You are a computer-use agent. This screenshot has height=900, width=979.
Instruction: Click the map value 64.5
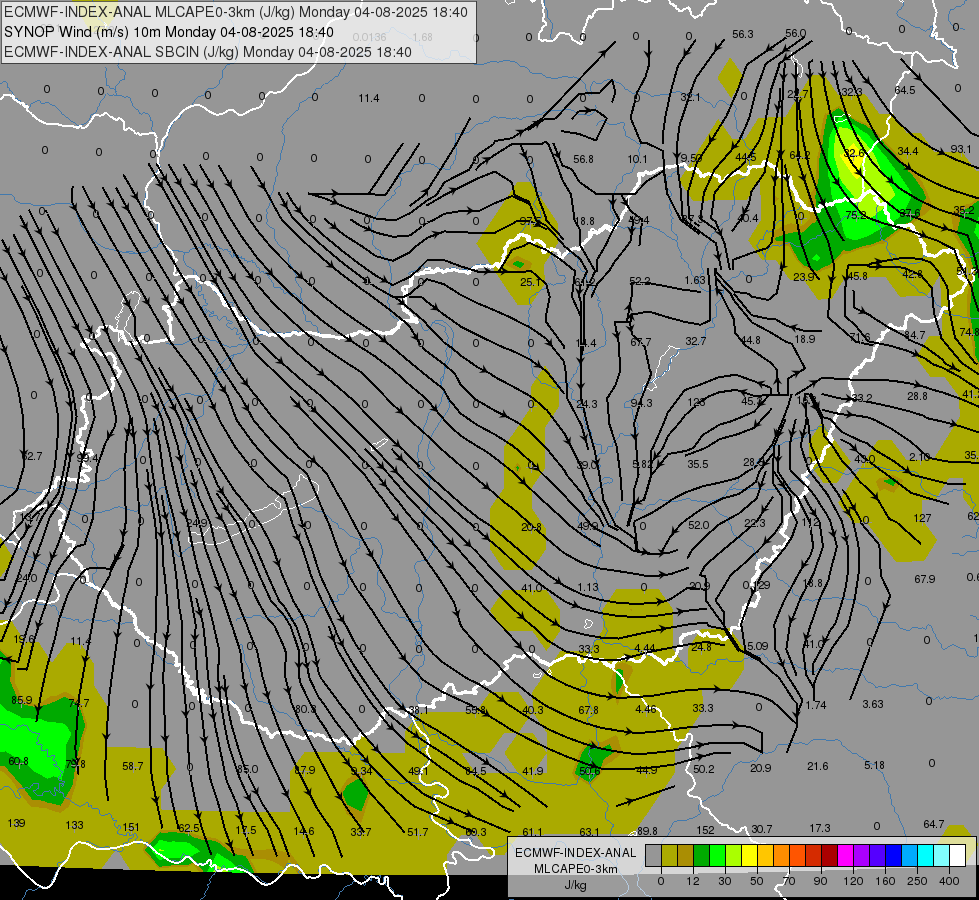905,90
